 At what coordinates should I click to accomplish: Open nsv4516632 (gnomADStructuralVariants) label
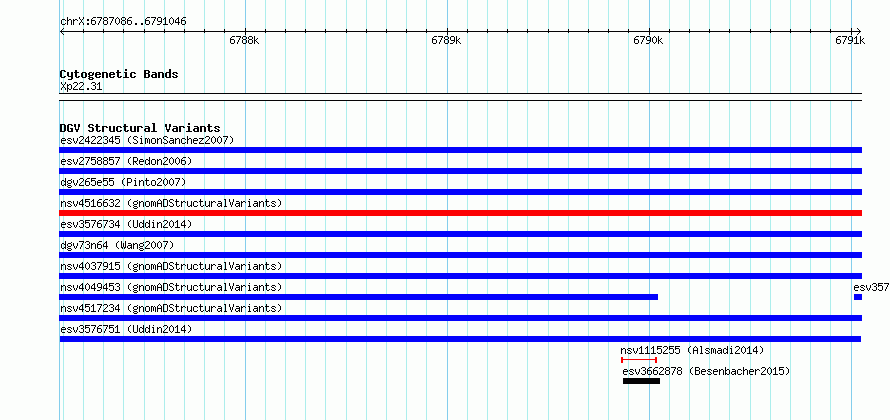[171, 203]
